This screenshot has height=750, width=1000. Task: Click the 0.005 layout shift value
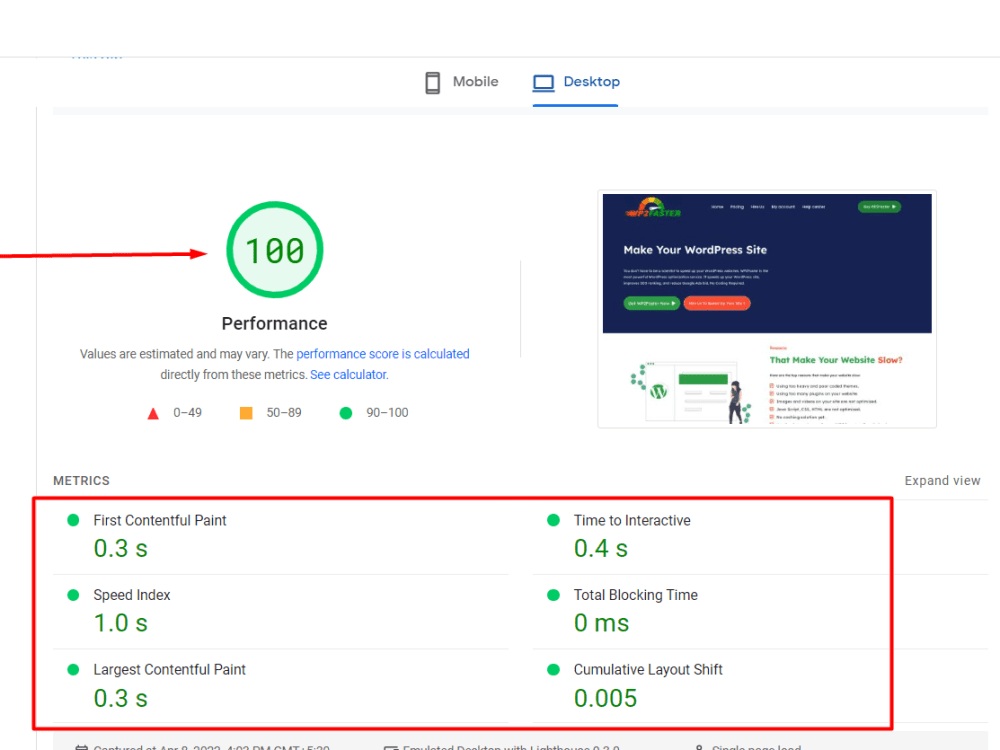click(x=605, y=698)
